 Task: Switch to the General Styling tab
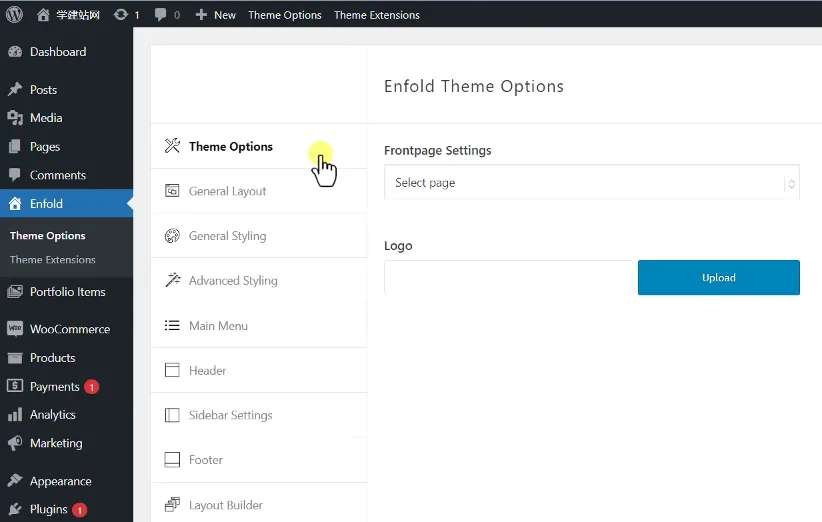click(259, 236)
